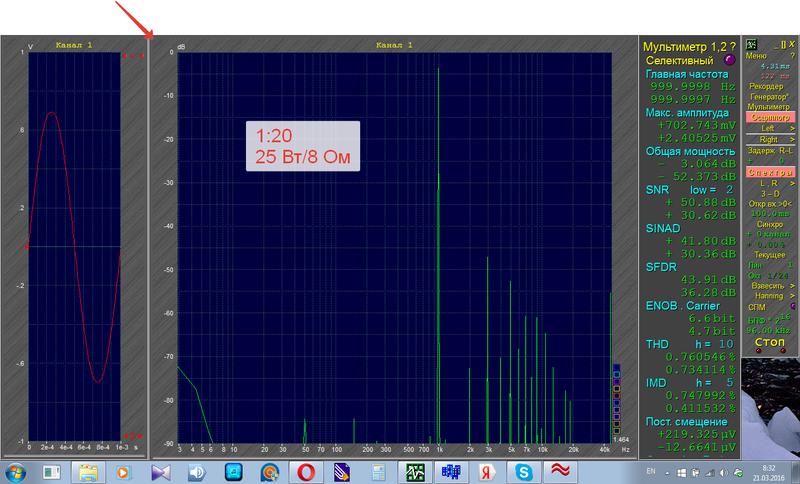
Task: Change the THD h = 10 harmonics value
Action: pyautogui.click(x=714, y=344)
